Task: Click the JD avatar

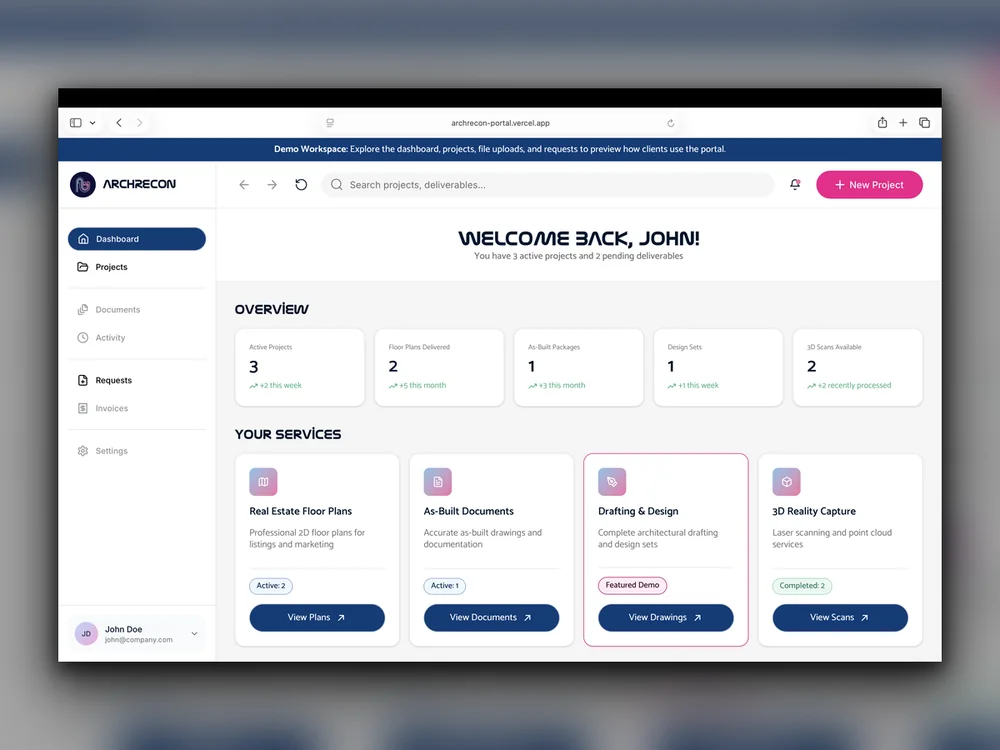Action: pyautogui.click(x=86, y=633)
